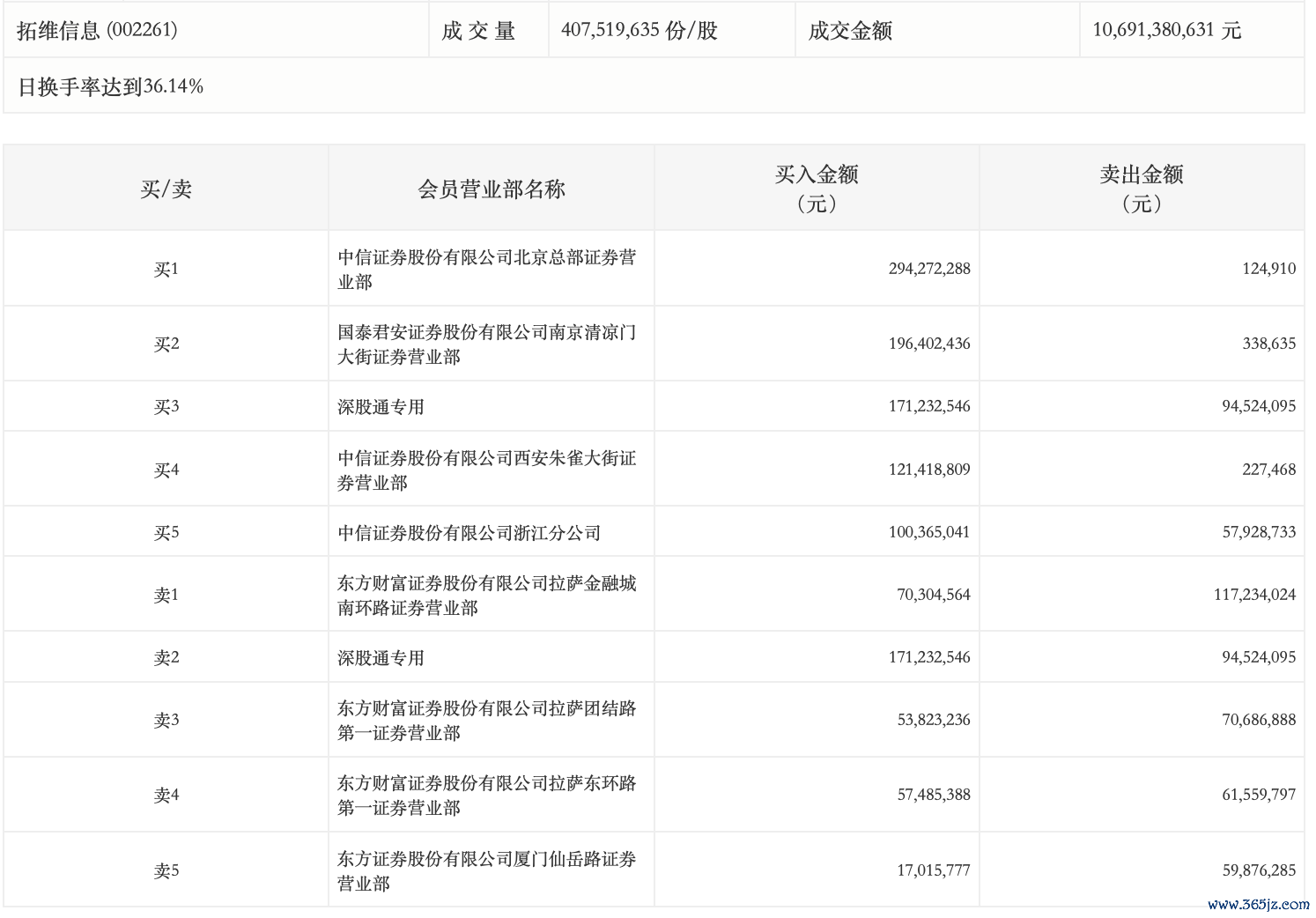Click 171,232,546 in the 买3 row

point(929,406)
